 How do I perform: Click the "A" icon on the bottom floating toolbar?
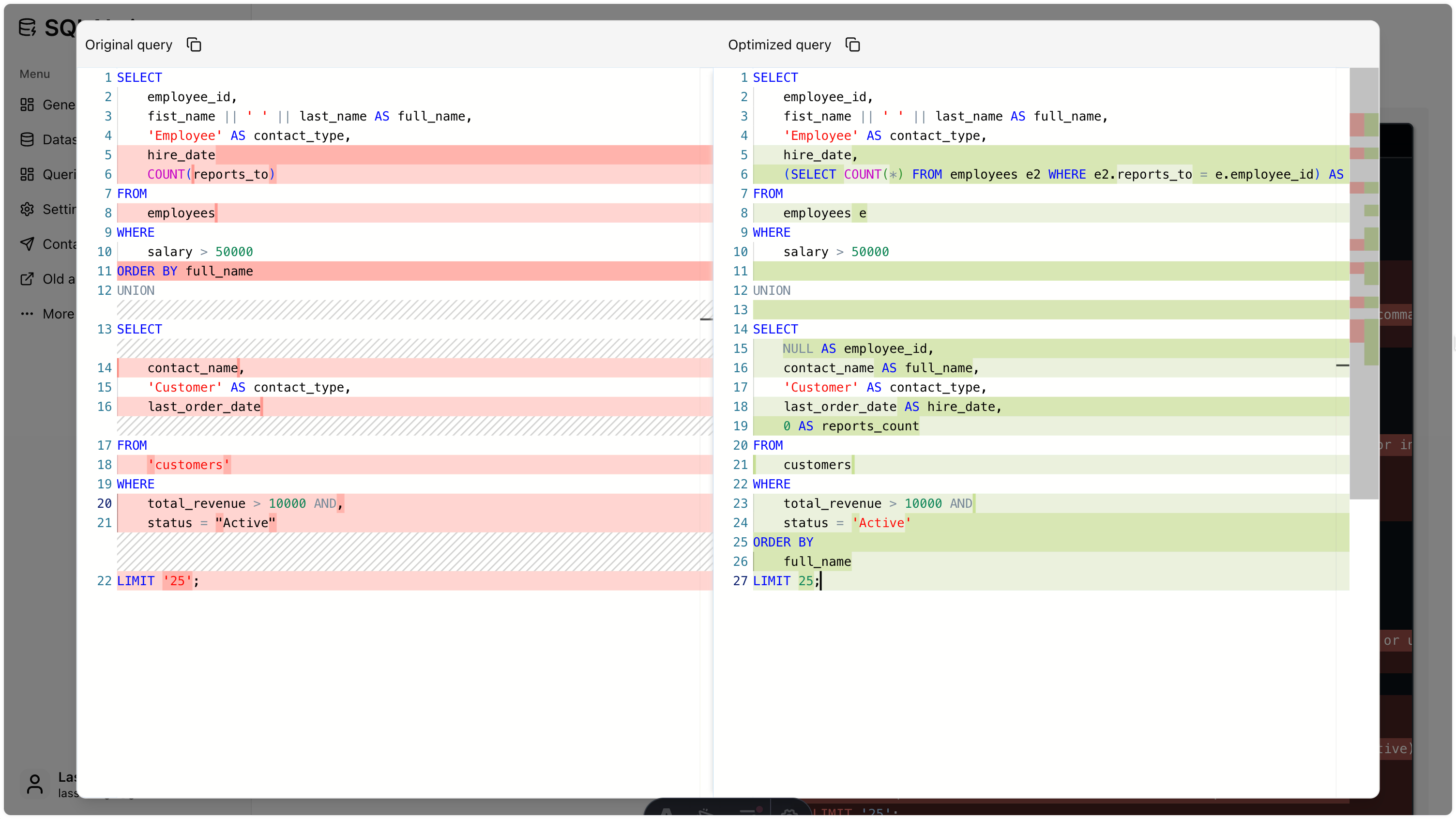point(667,811)
